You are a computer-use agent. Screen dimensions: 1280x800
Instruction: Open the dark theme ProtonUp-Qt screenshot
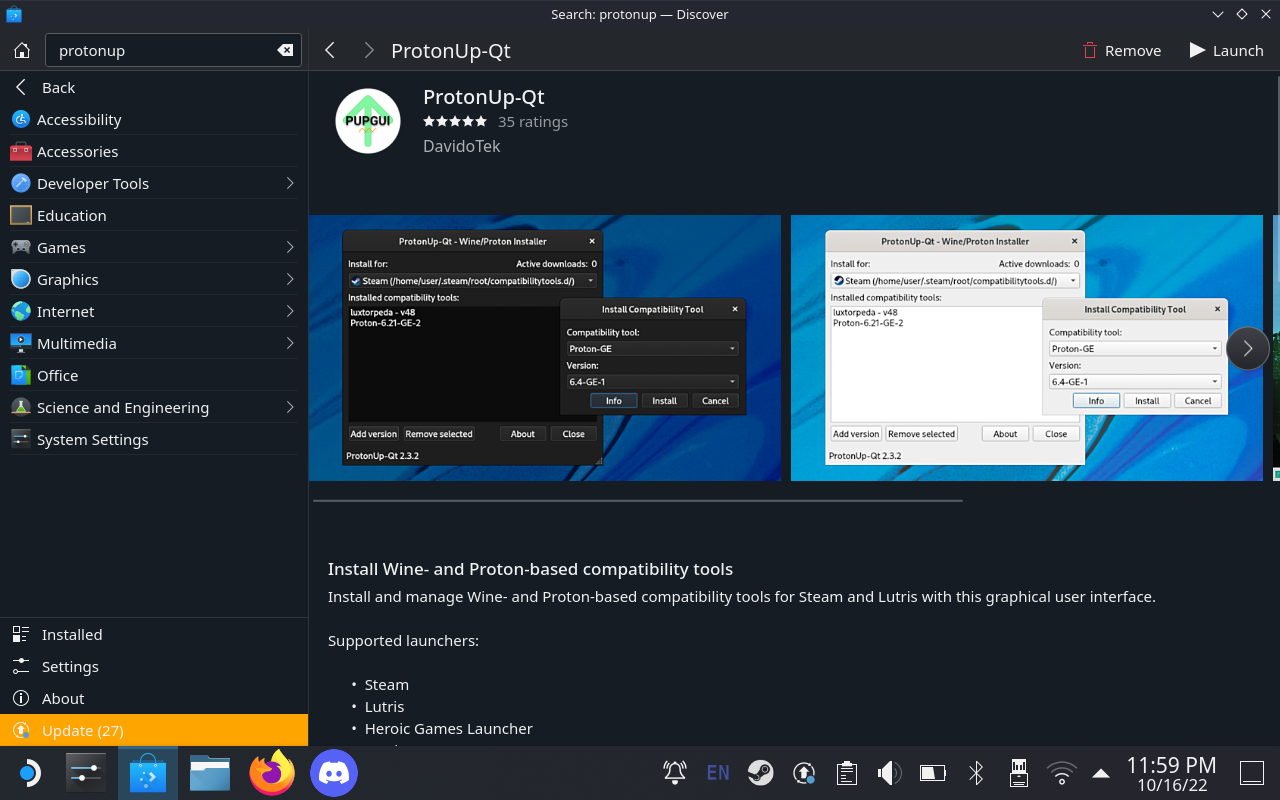tap(545, 348)
